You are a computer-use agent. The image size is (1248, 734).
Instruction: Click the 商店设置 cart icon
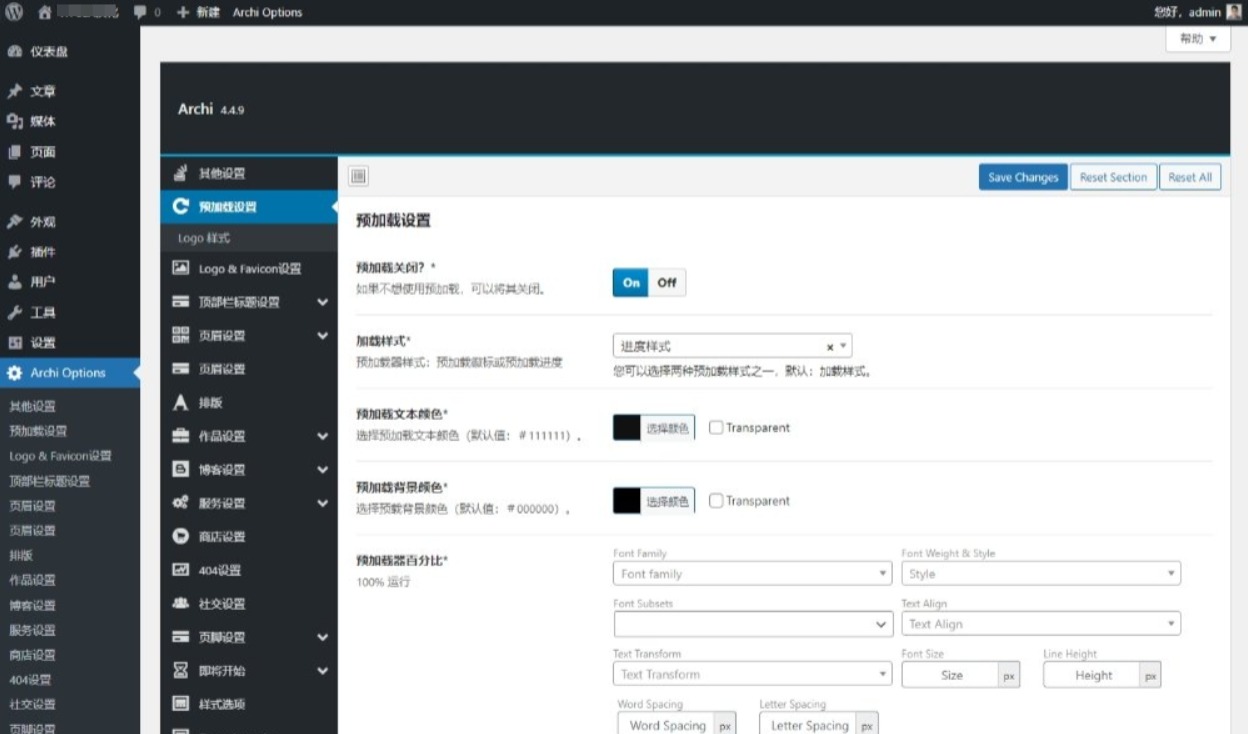coord(180,536)
